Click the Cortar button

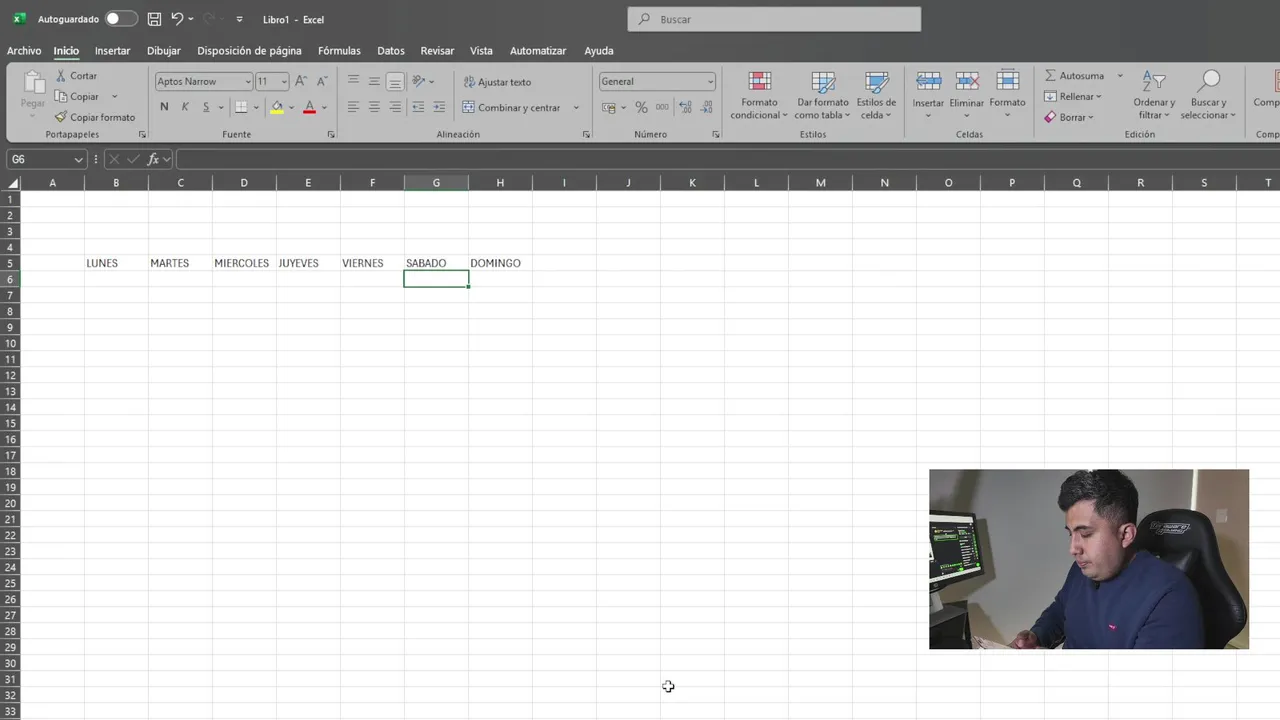tap(77, 76)
